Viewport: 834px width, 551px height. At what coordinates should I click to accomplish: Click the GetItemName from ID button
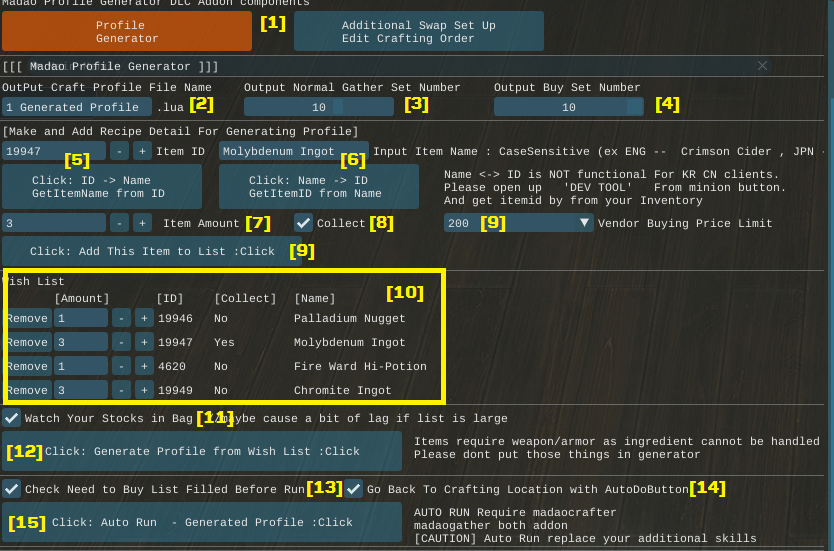[102, 187]
